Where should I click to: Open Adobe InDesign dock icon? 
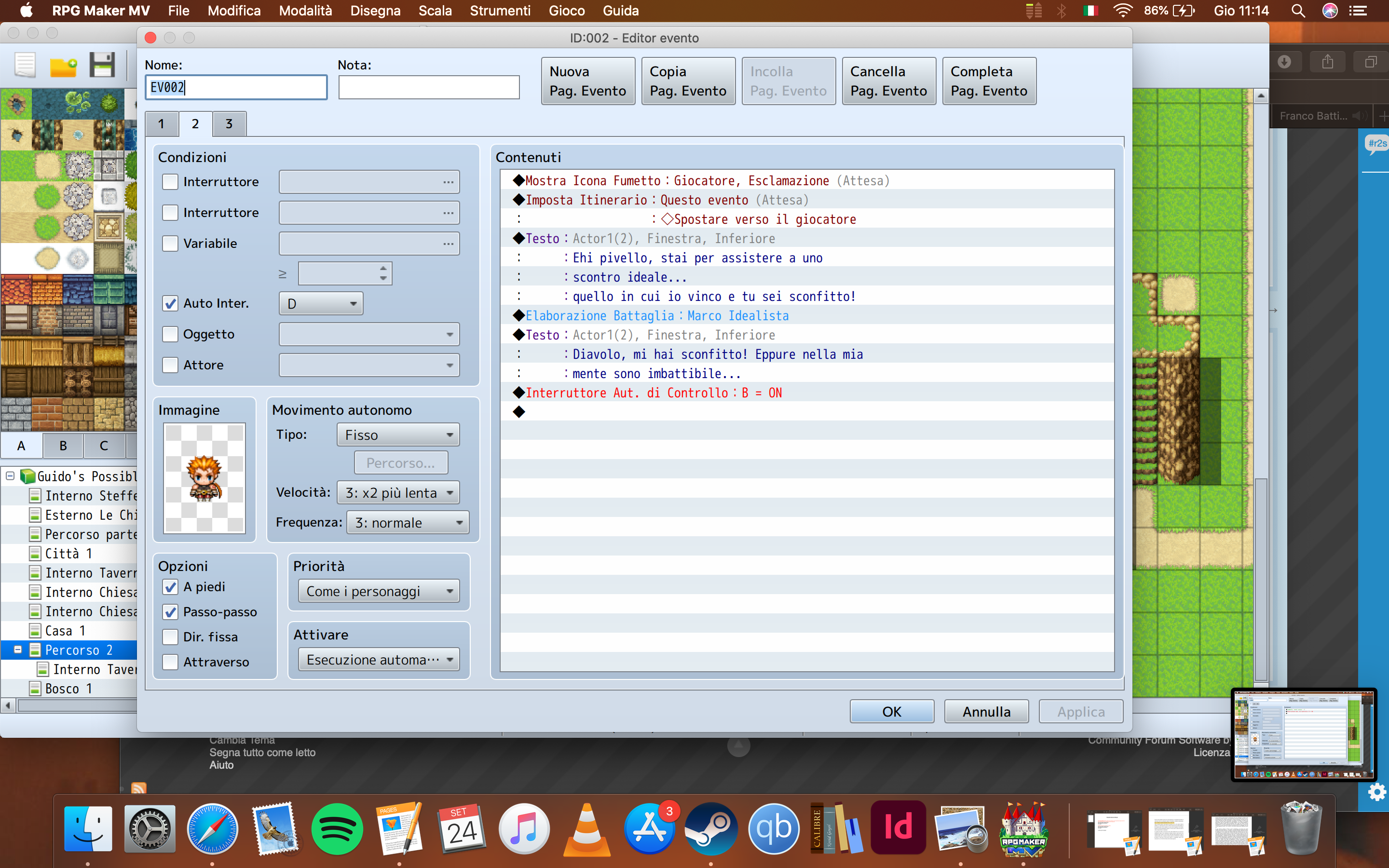click(x=898, y=828)
